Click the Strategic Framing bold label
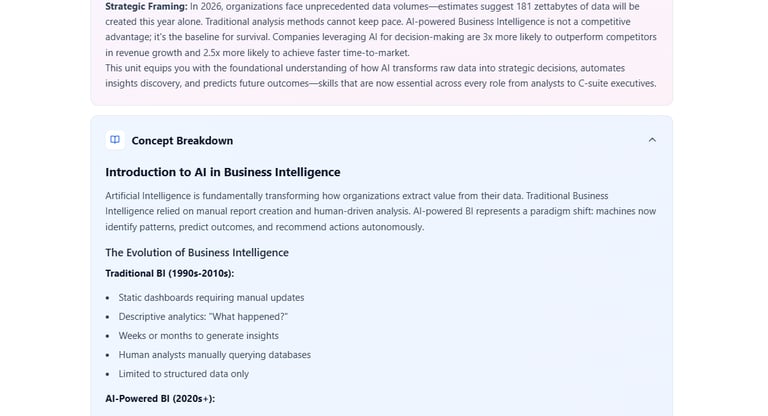The height and width of the screenshot is (416, 768). pyautogui.click(x=146, y=6)
